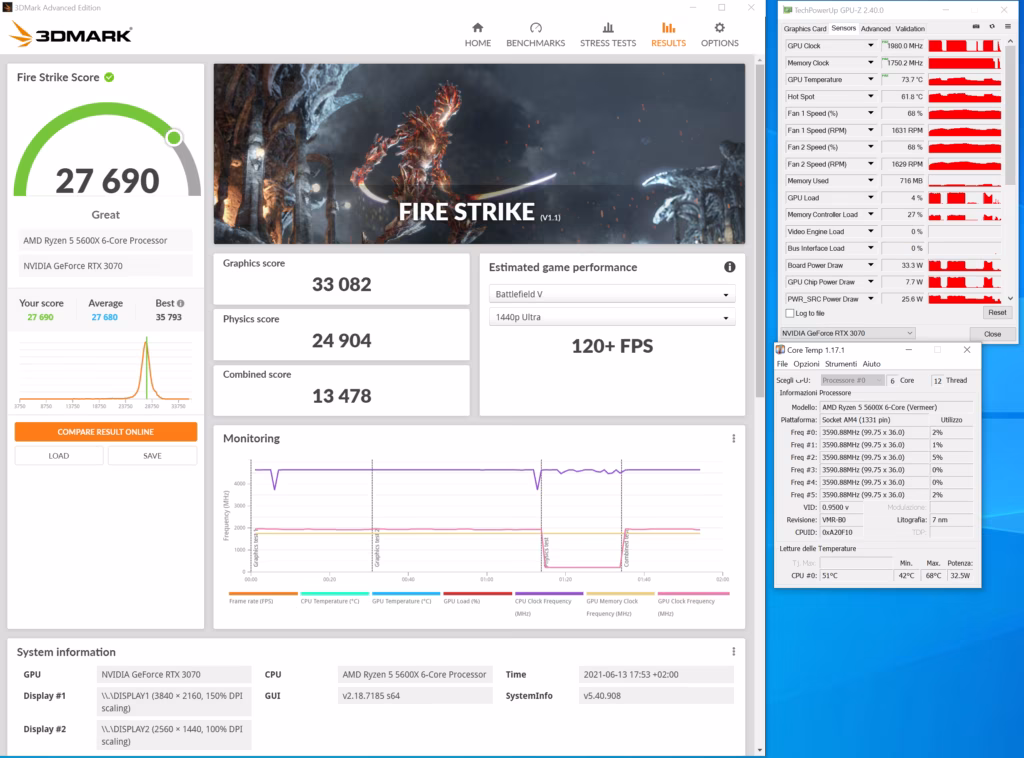Open the Aiuto menu in Core Temp
The width and height of the screenshot is (1024, 758).
coord(871,364)
